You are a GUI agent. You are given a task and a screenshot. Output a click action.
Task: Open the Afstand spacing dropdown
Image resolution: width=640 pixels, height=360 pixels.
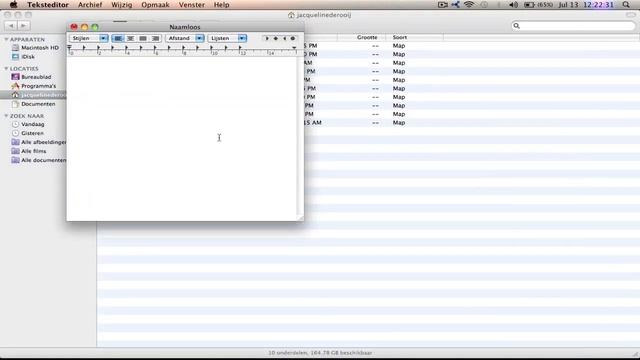coord(184,38)
